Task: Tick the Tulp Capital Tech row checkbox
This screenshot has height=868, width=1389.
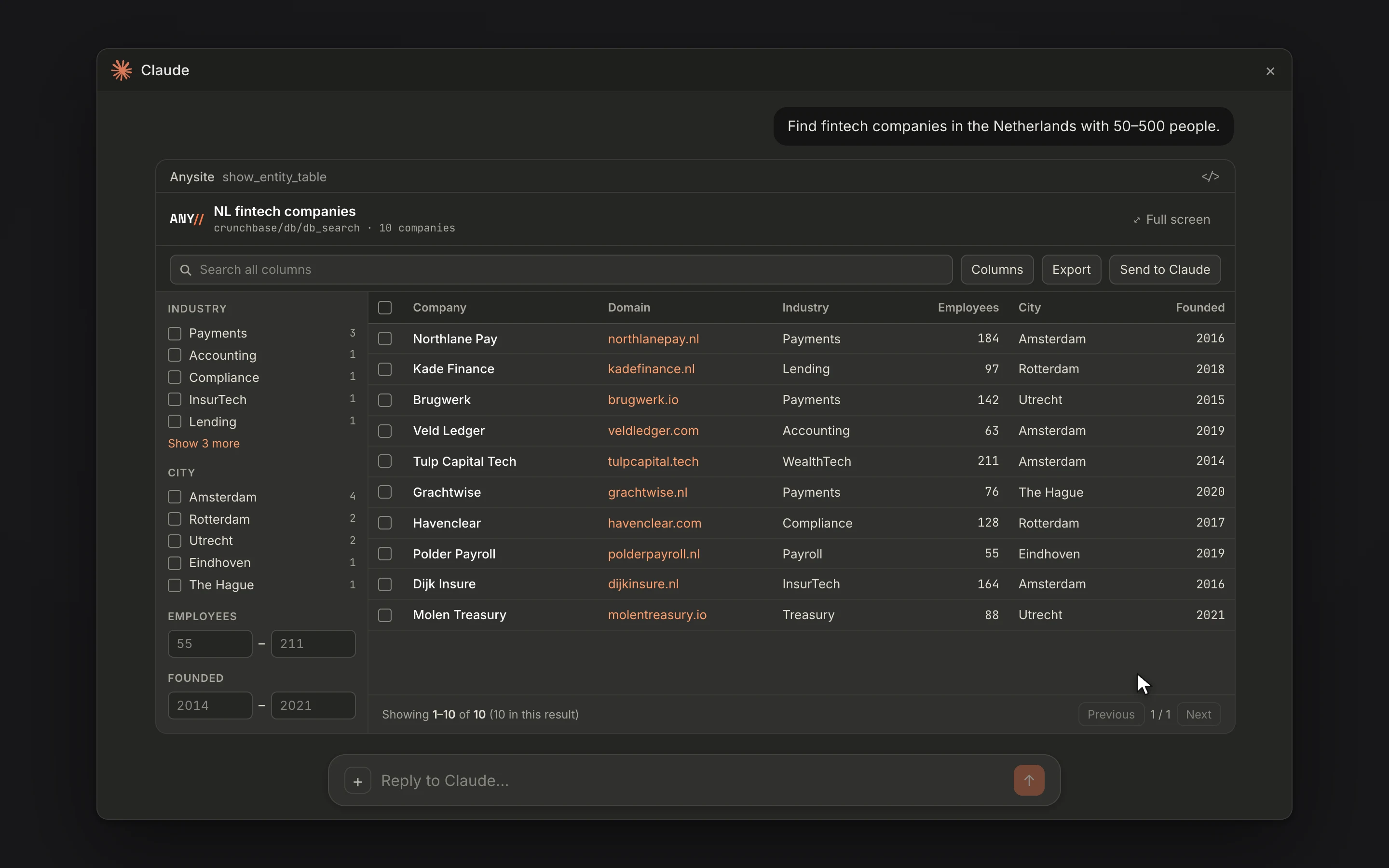Action: pos(384,461)
